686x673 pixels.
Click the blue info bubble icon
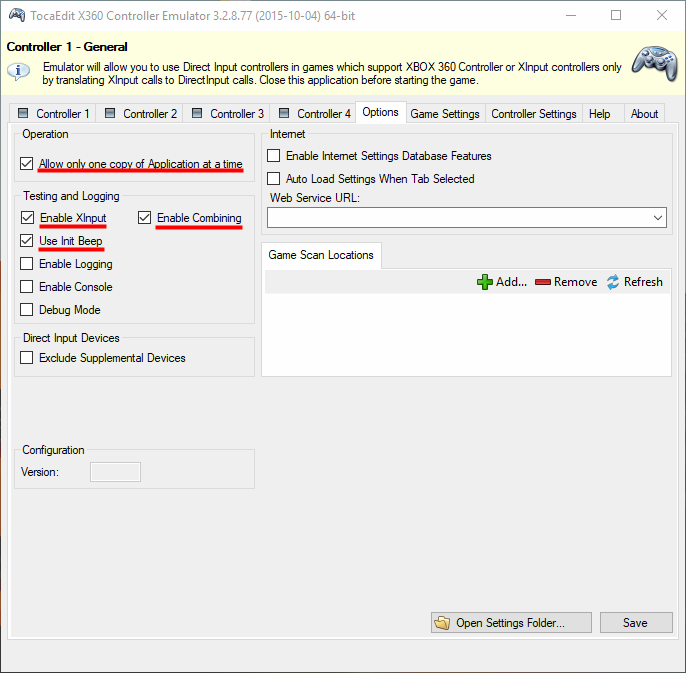[x=18, y=71]
